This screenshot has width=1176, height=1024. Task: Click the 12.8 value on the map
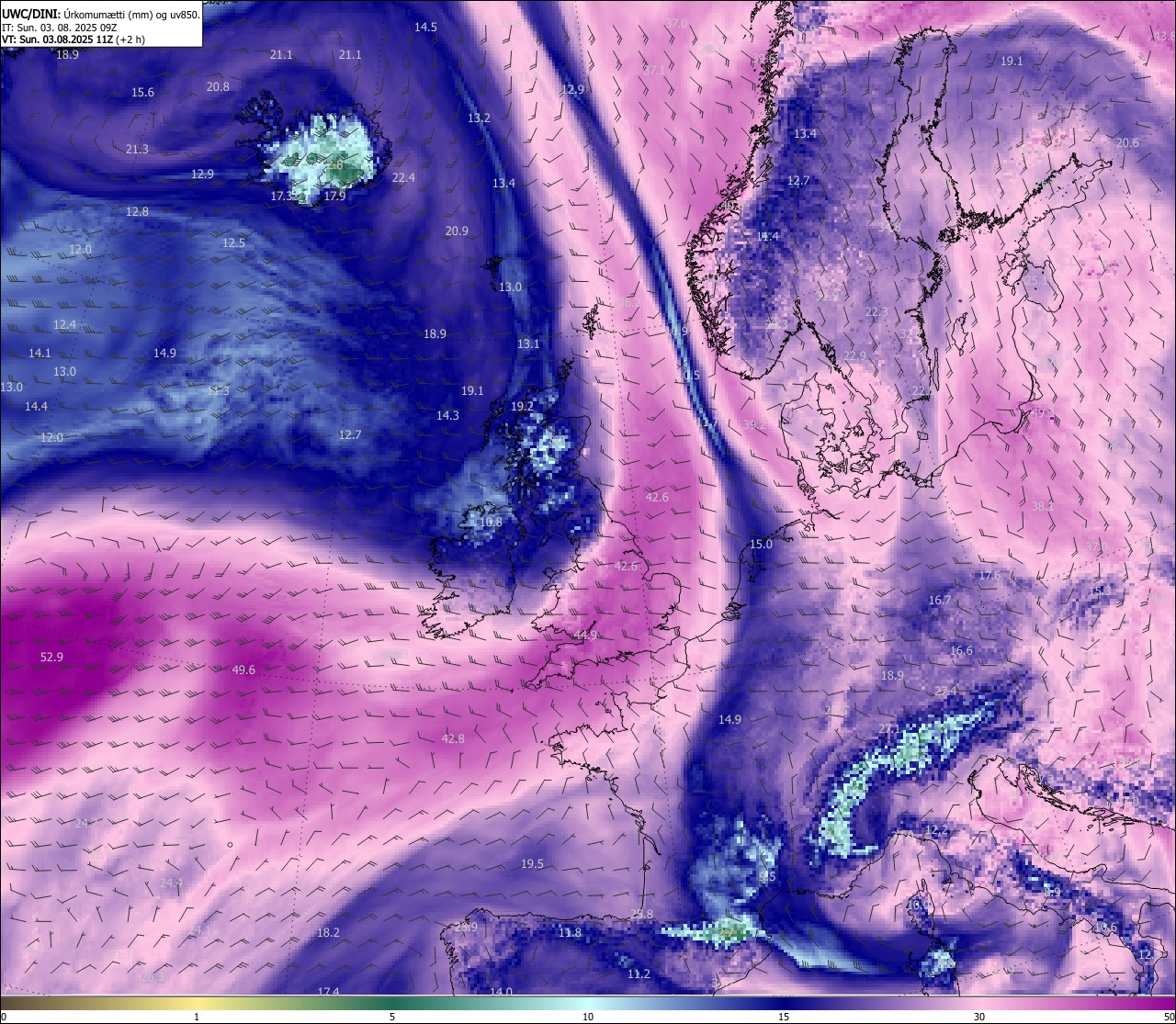(137, 211)
